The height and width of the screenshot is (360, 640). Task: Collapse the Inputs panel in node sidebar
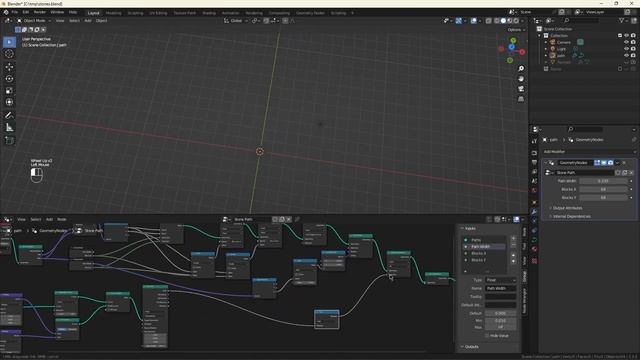(x=468, y=228)
